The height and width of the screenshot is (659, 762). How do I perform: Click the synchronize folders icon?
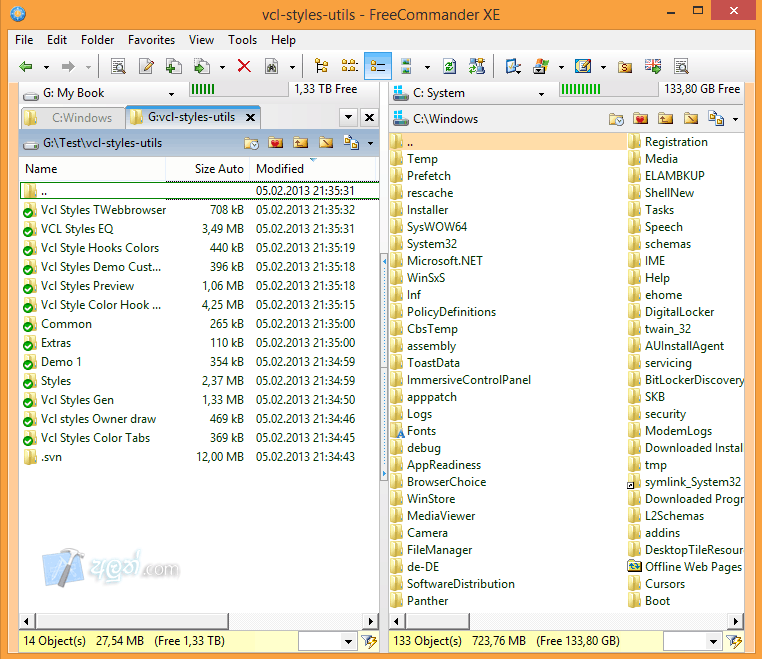477,66
